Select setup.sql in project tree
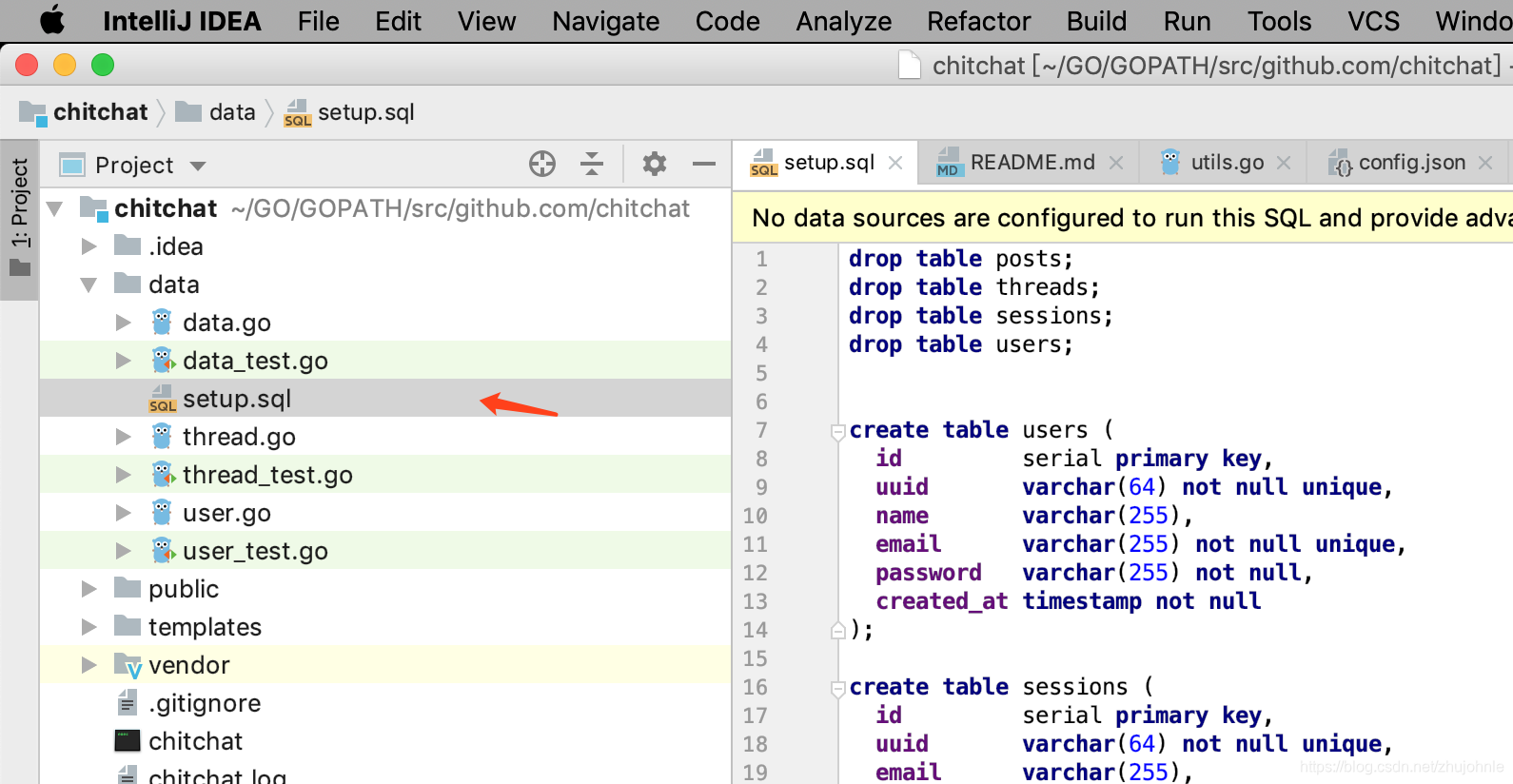 [385, 399]
